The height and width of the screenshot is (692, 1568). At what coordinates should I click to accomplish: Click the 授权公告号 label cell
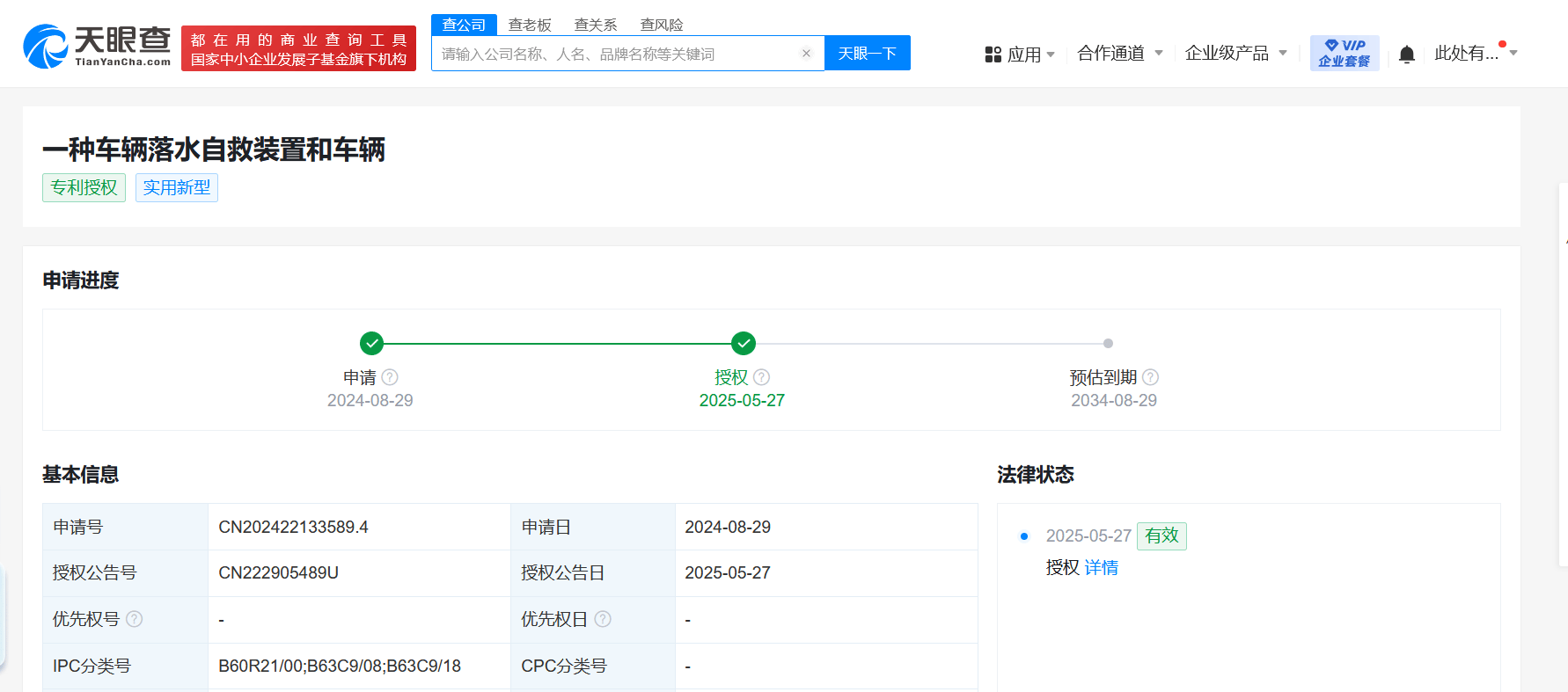125,573
